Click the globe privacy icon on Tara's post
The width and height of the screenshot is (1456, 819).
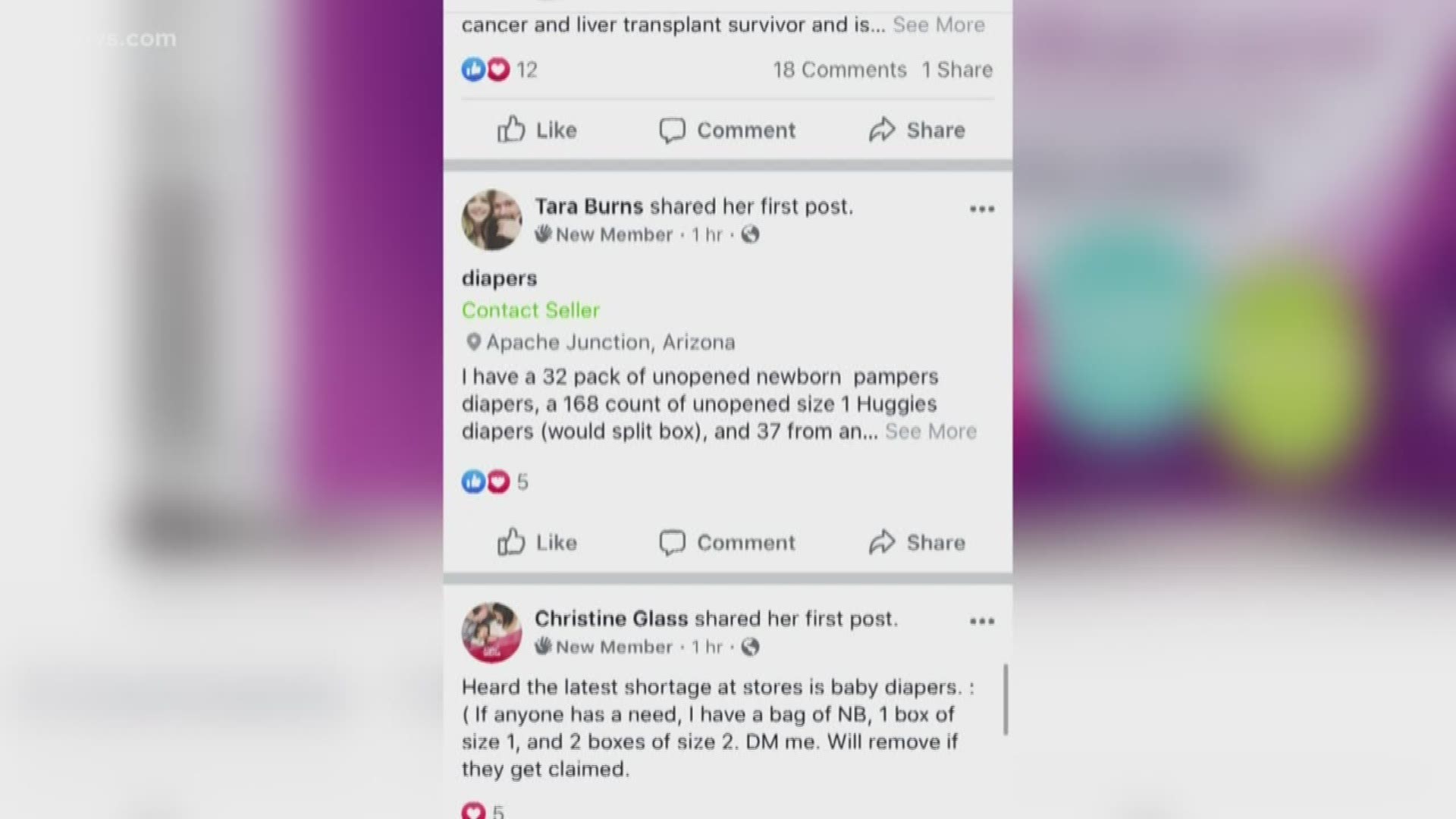point(750,234)
